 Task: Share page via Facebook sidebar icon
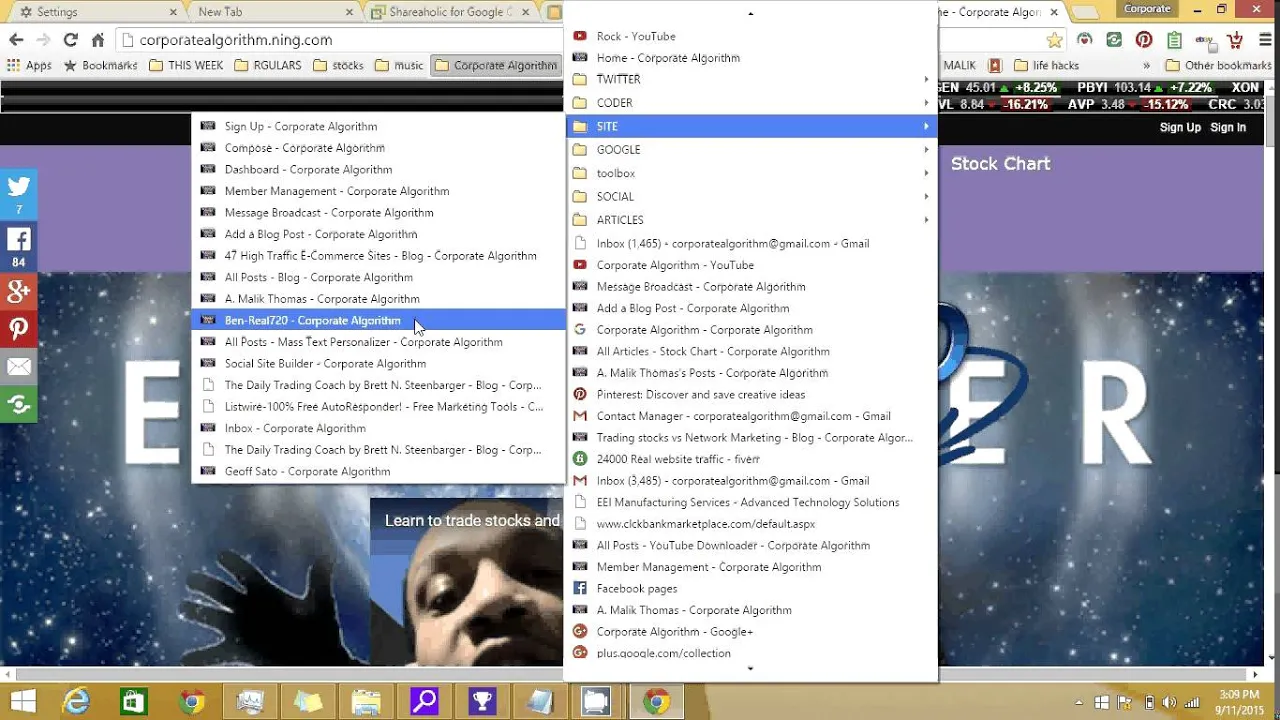click(x=19, y=247)
